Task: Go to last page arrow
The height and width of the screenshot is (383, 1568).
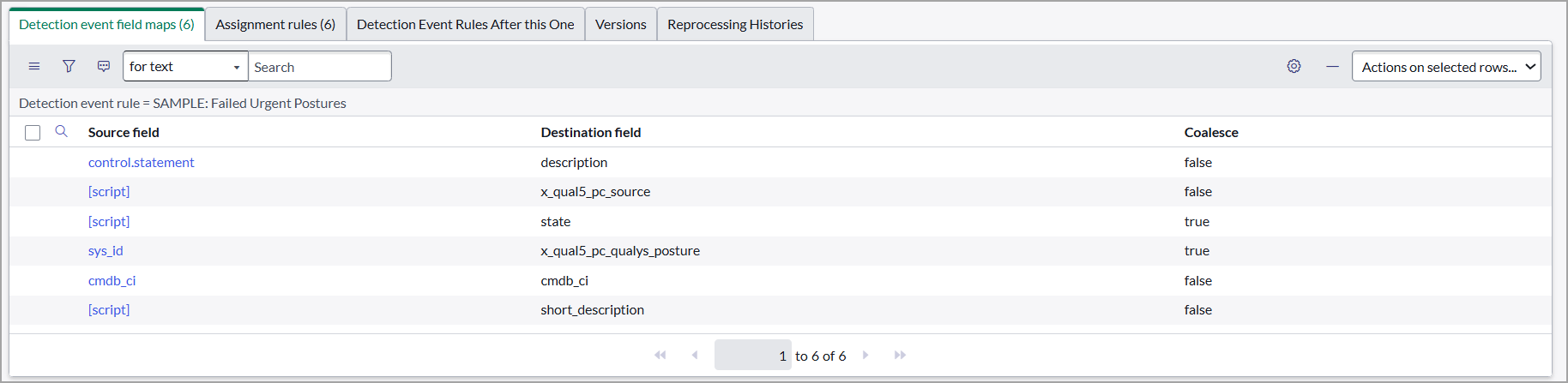Action: tap(900, 355)
